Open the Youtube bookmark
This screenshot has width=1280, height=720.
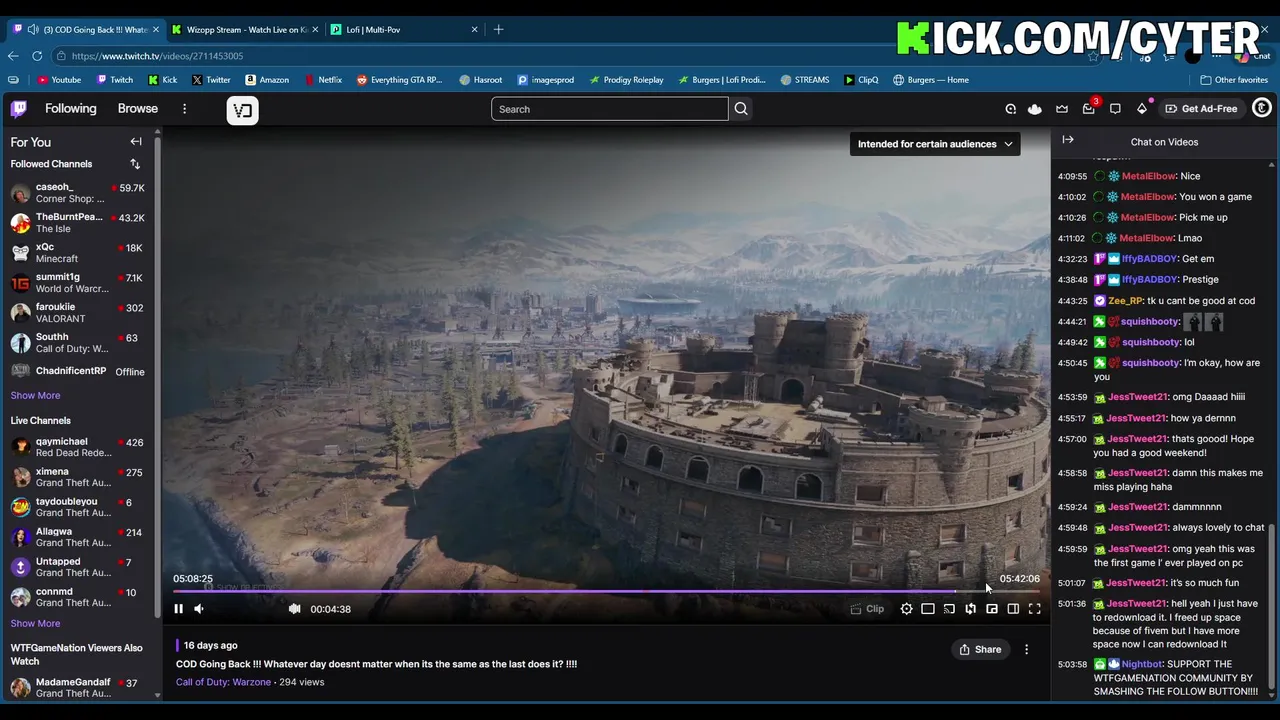pyautogui.click(x=59, y=80)
